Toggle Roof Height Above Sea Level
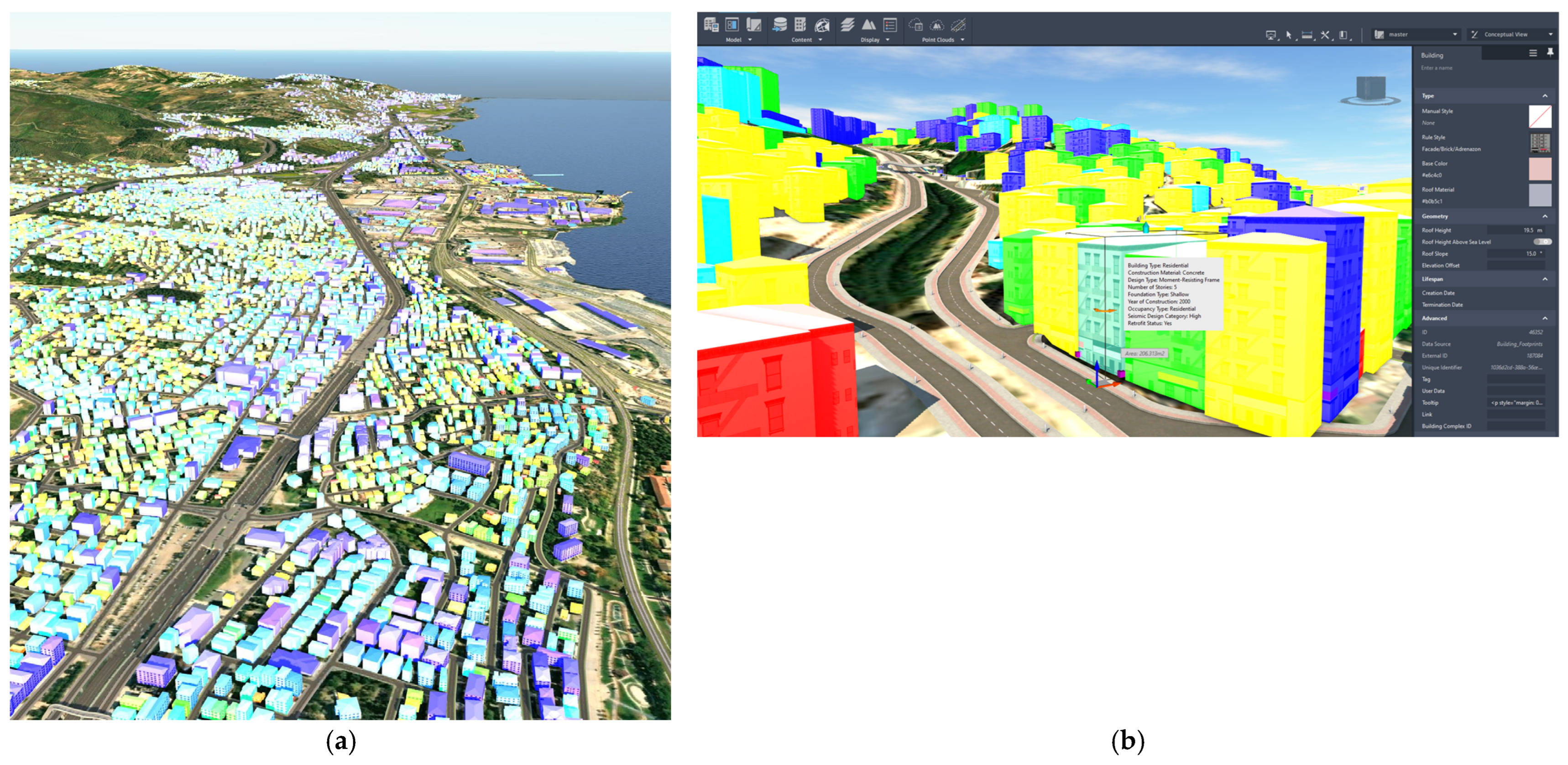1568x765 pixels. point(1542,242)
